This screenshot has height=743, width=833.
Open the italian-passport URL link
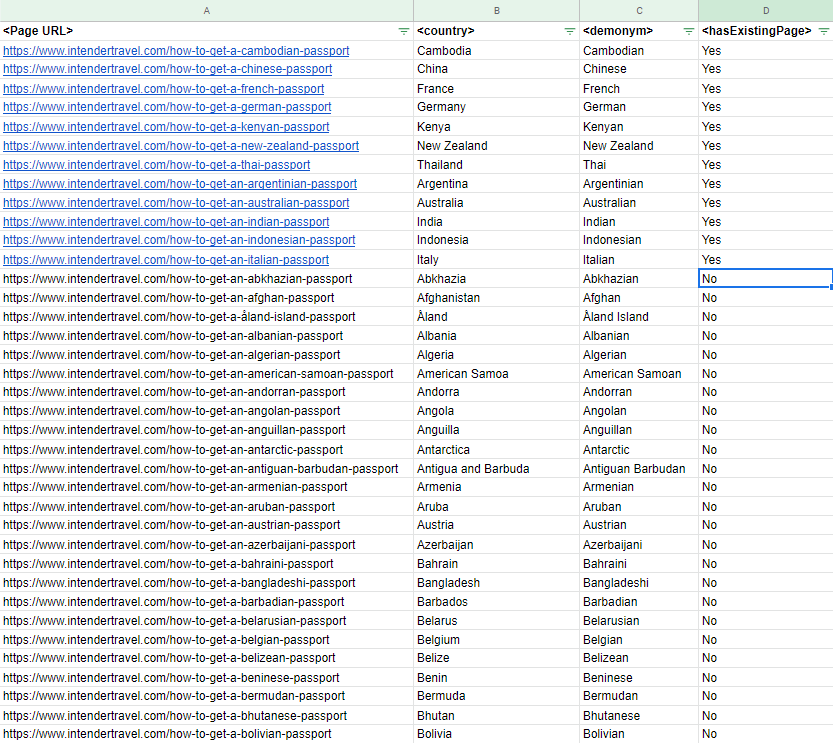tap(166, 260)
